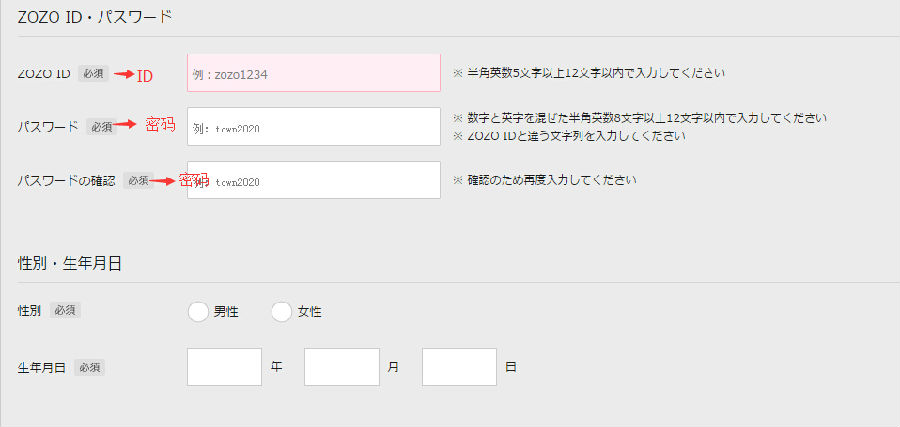Click the birth month (月) field
Screen dimensions: 900x427
coord(341,367)
